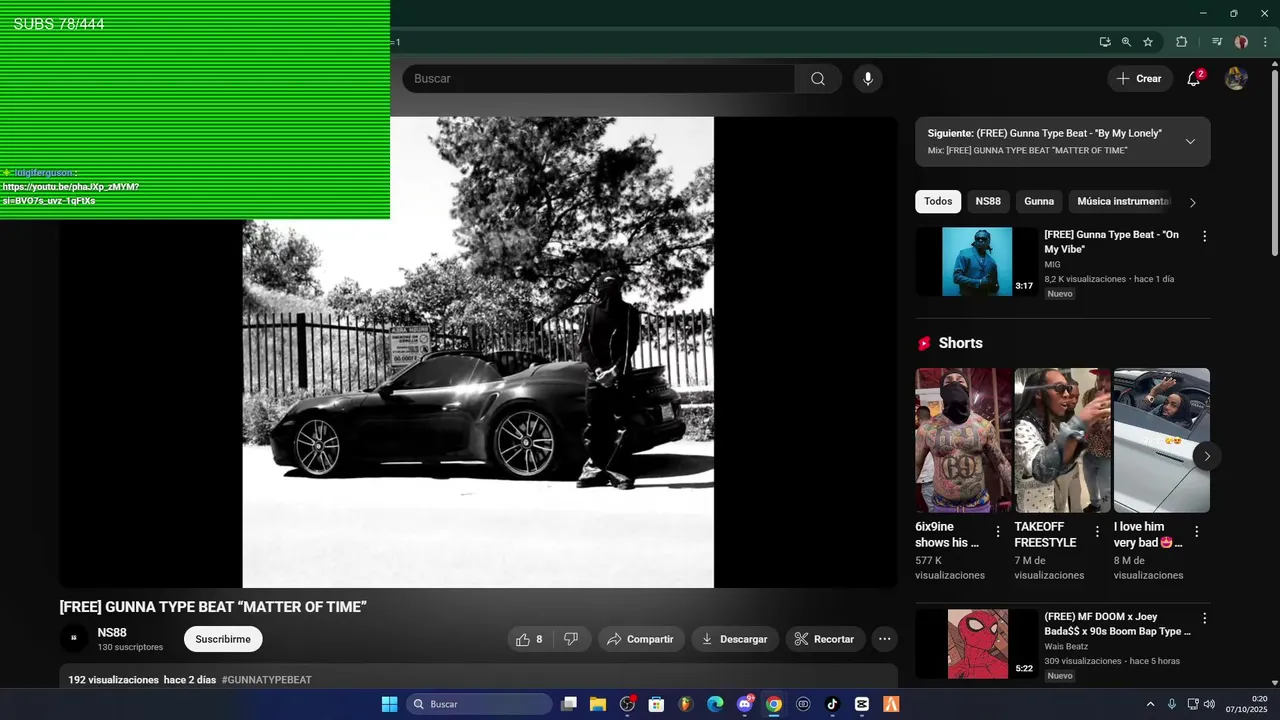Image resolution: width=1280 pixels, height=720 pixels.
Task: Select the Todos filter chip
Action: coord(938,202)
